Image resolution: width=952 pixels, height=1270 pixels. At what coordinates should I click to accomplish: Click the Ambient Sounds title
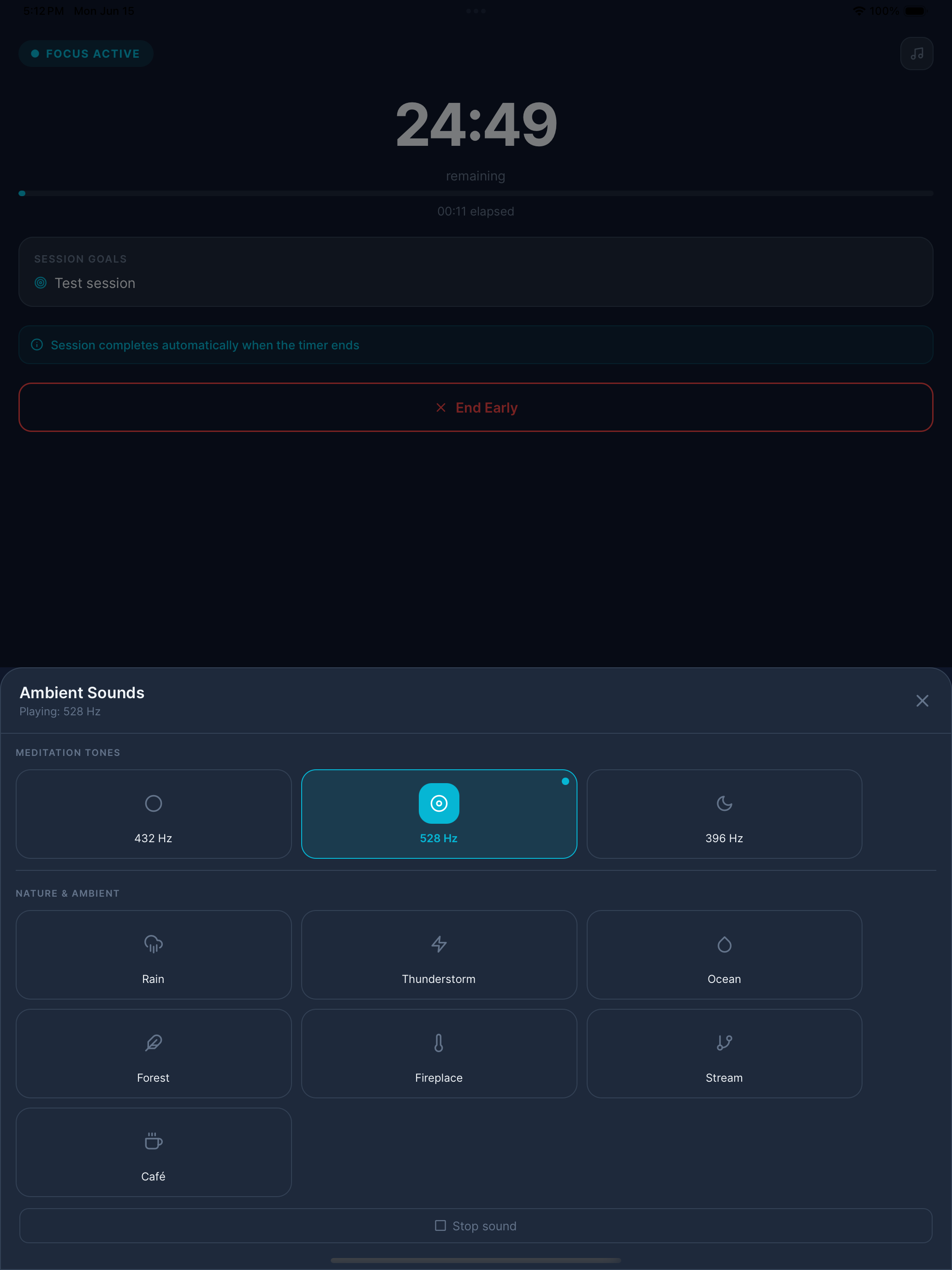[x=82, y=692]
